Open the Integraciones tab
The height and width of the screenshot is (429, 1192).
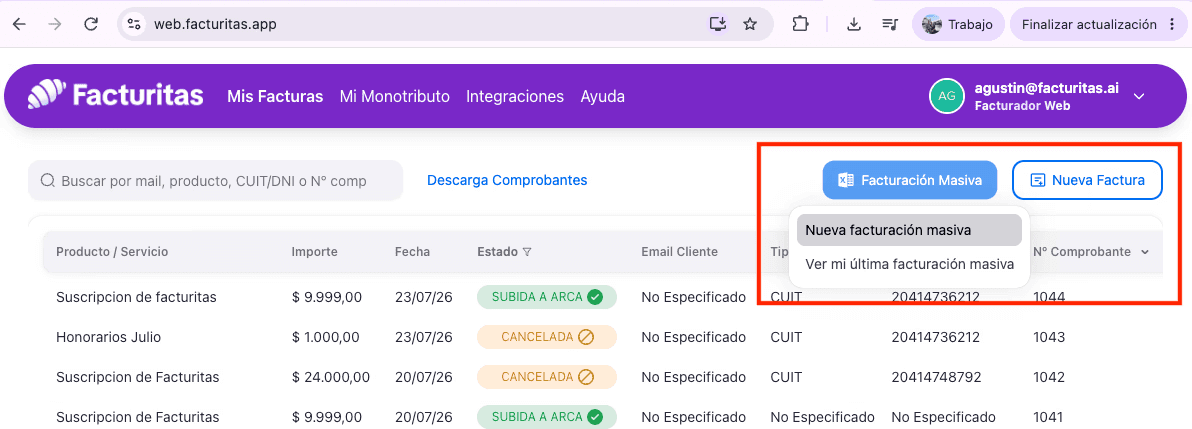coord(515,97)
